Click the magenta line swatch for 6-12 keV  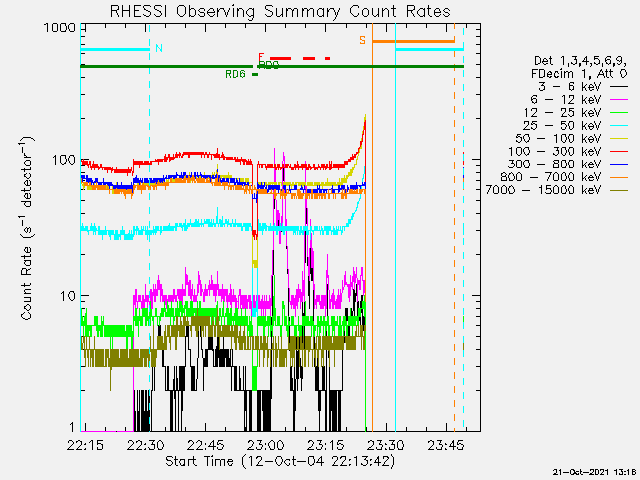[x=619, y=100]
